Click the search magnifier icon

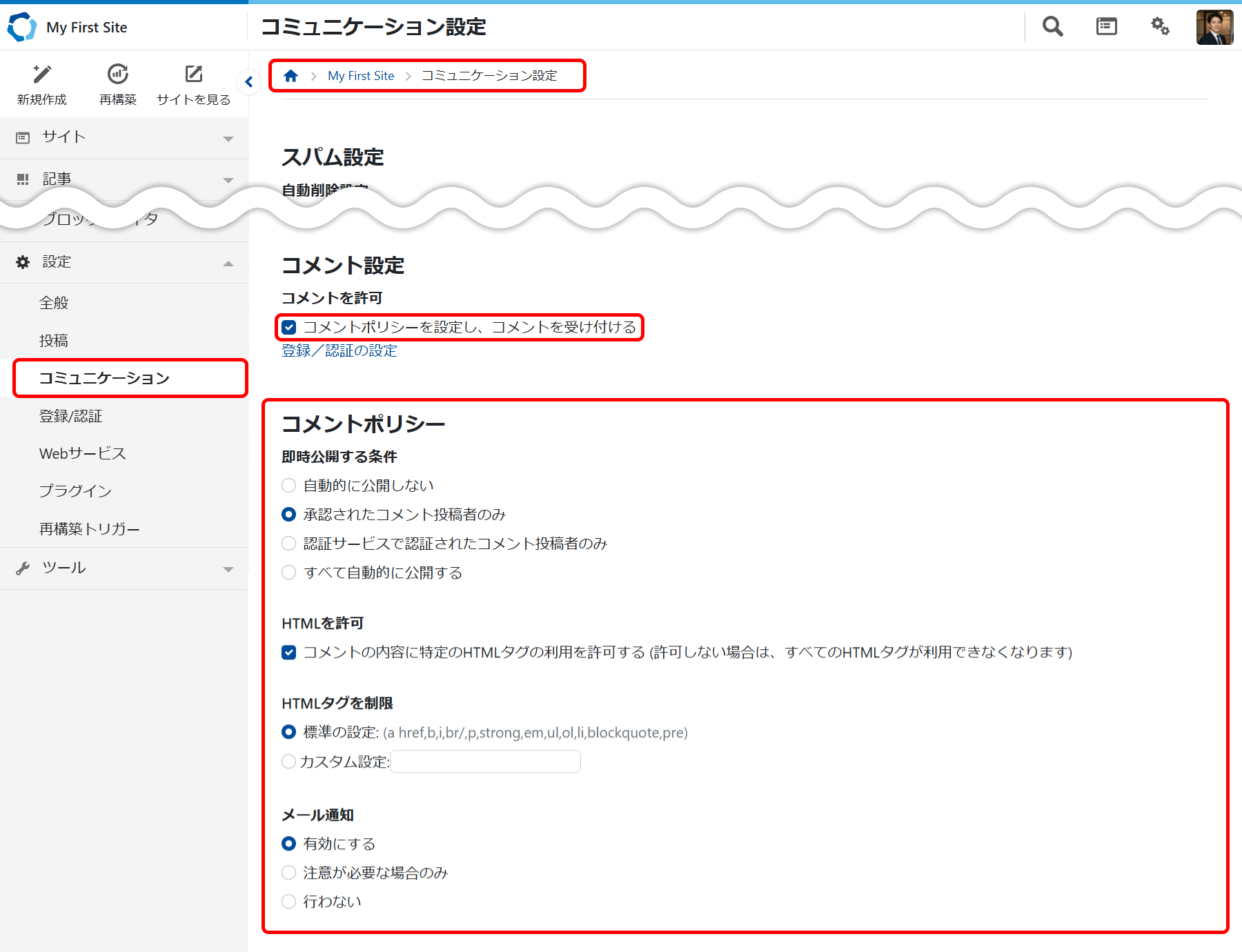1052,27
